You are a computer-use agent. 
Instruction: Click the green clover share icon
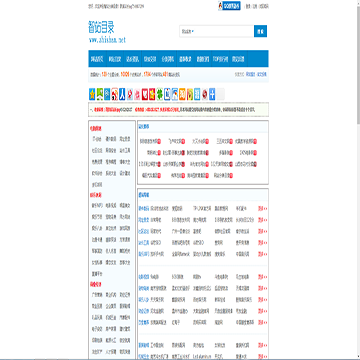pos(160,94)
